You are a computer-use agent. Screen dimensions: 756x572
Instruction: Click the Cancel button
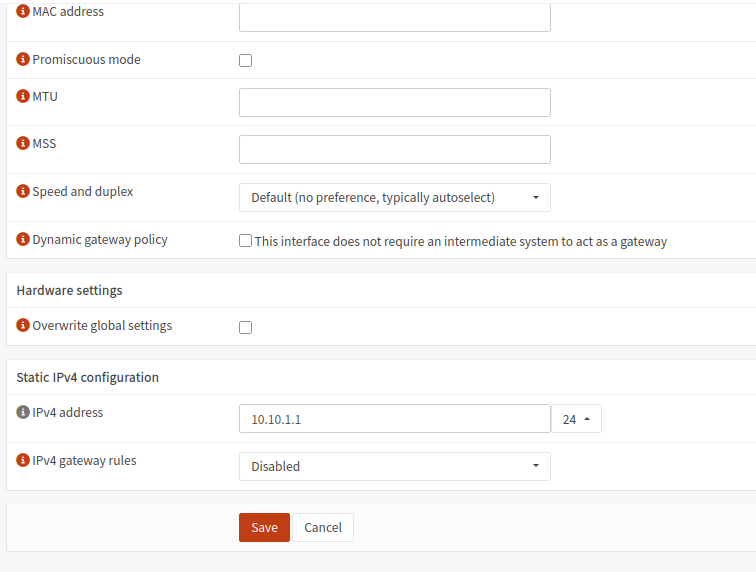[x=323, y=528]
